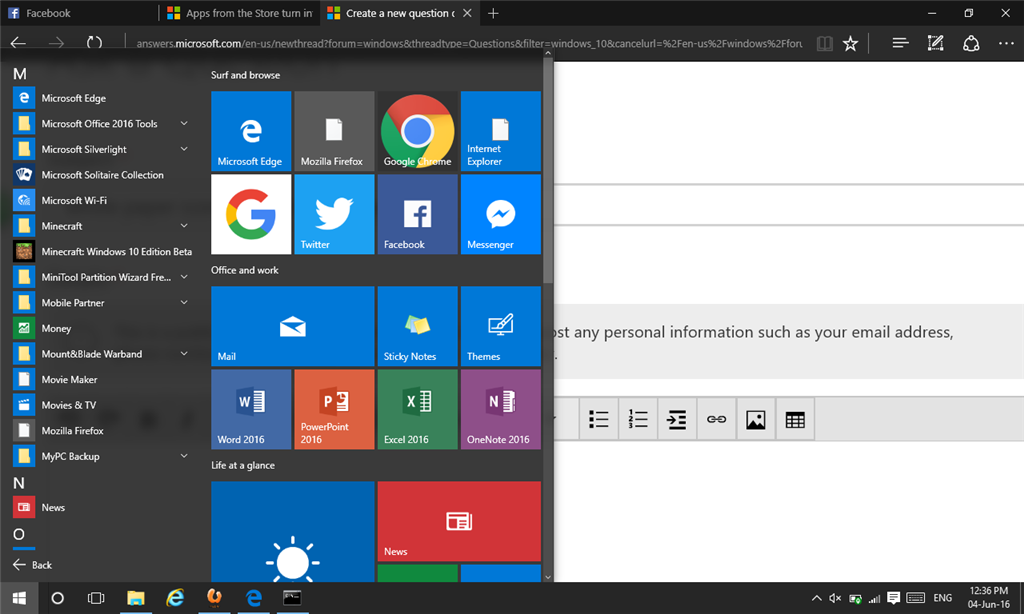Launch the Word 2016 tile
Image resolution: width=1024 pixels, height=614 pixels.
coord(251,409)
